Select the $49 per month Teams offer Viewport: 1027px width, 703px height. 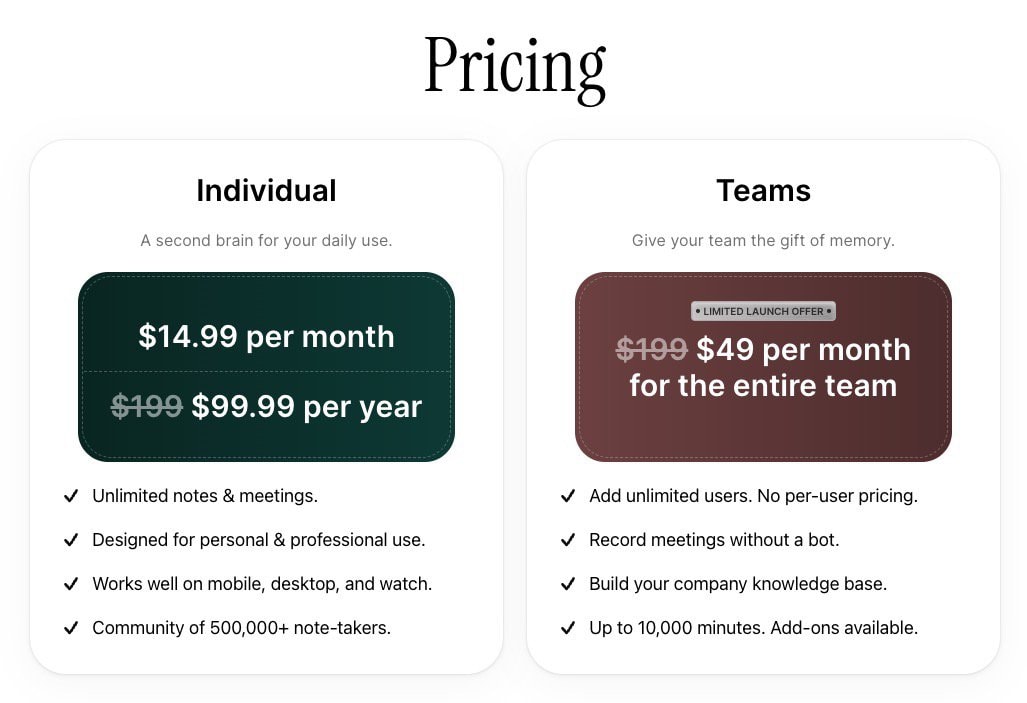803,350
